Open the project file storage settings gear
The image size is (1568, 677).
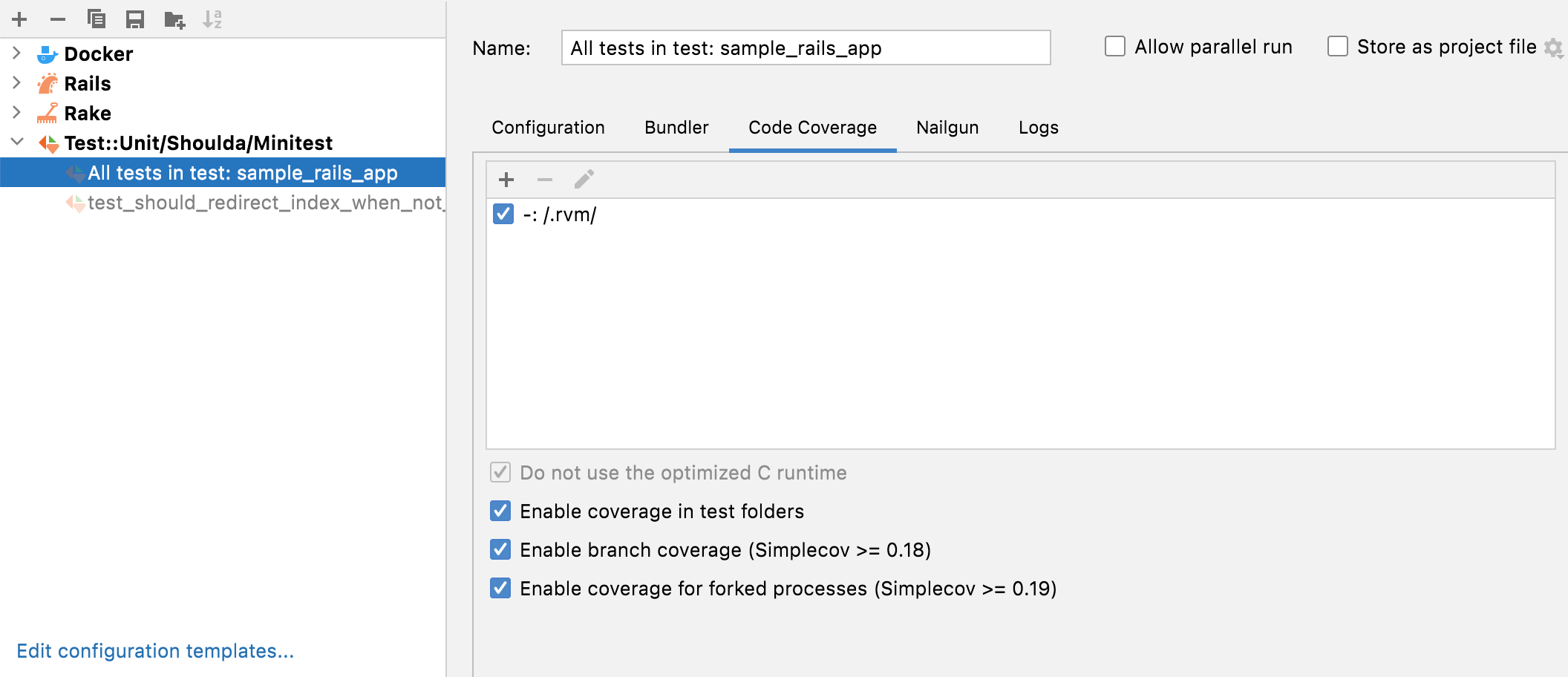coord(1553,46)
